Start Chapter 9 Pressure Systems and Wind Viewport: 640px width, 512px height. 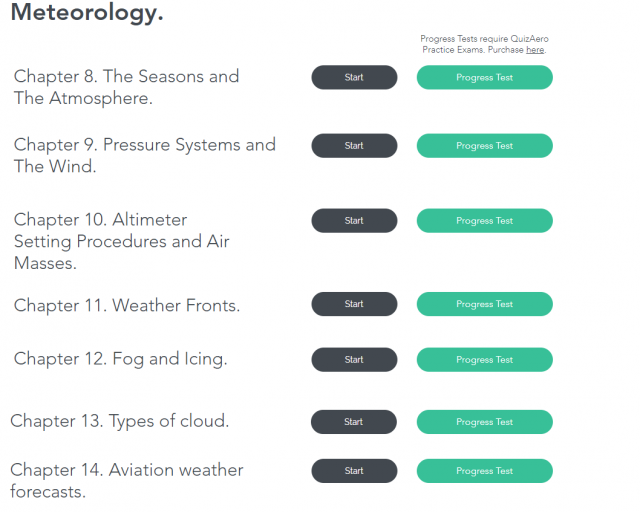354,146
